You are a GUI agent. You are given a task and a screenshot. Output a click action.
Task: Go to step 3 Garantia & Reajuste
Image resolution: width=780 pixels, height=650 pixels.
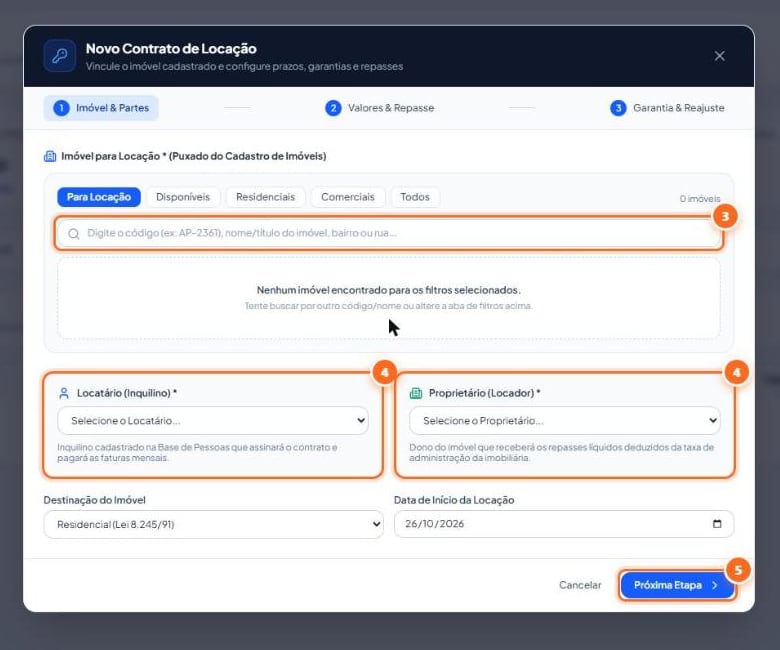pyautogui.click(x=667, y=108)
